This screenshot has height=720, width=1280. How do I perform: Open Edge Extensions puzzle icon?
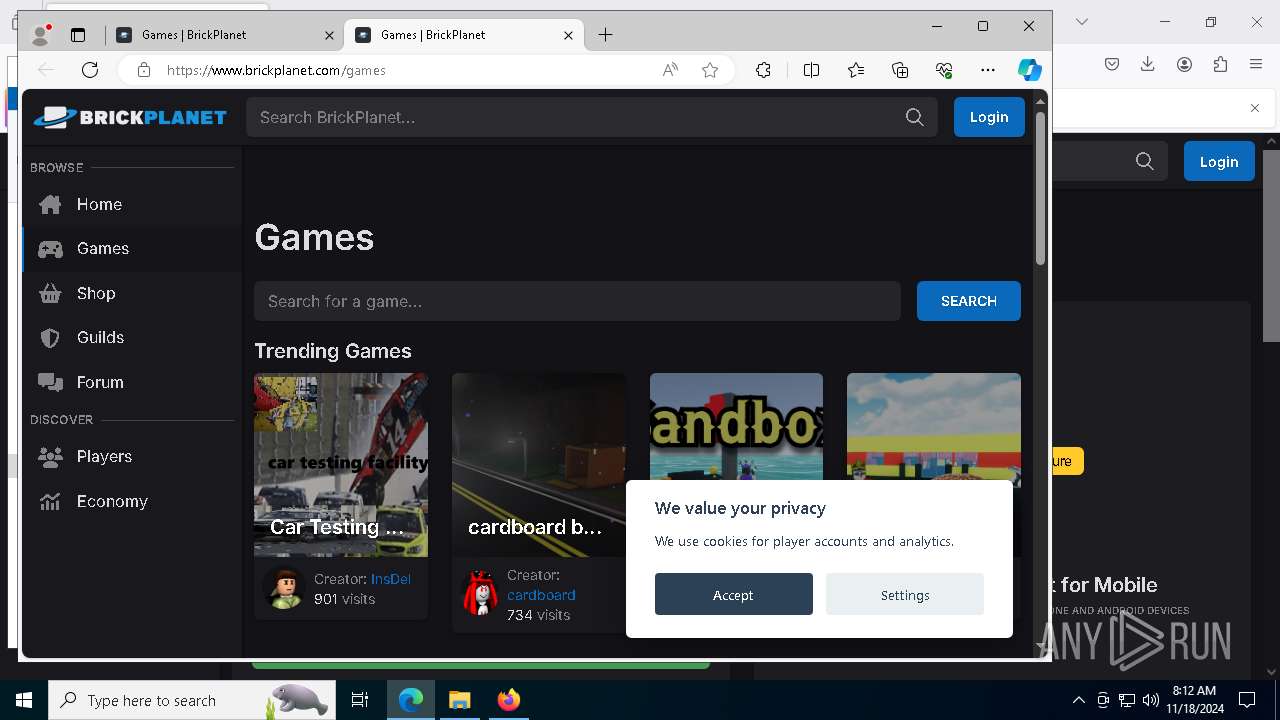[763, 70]
